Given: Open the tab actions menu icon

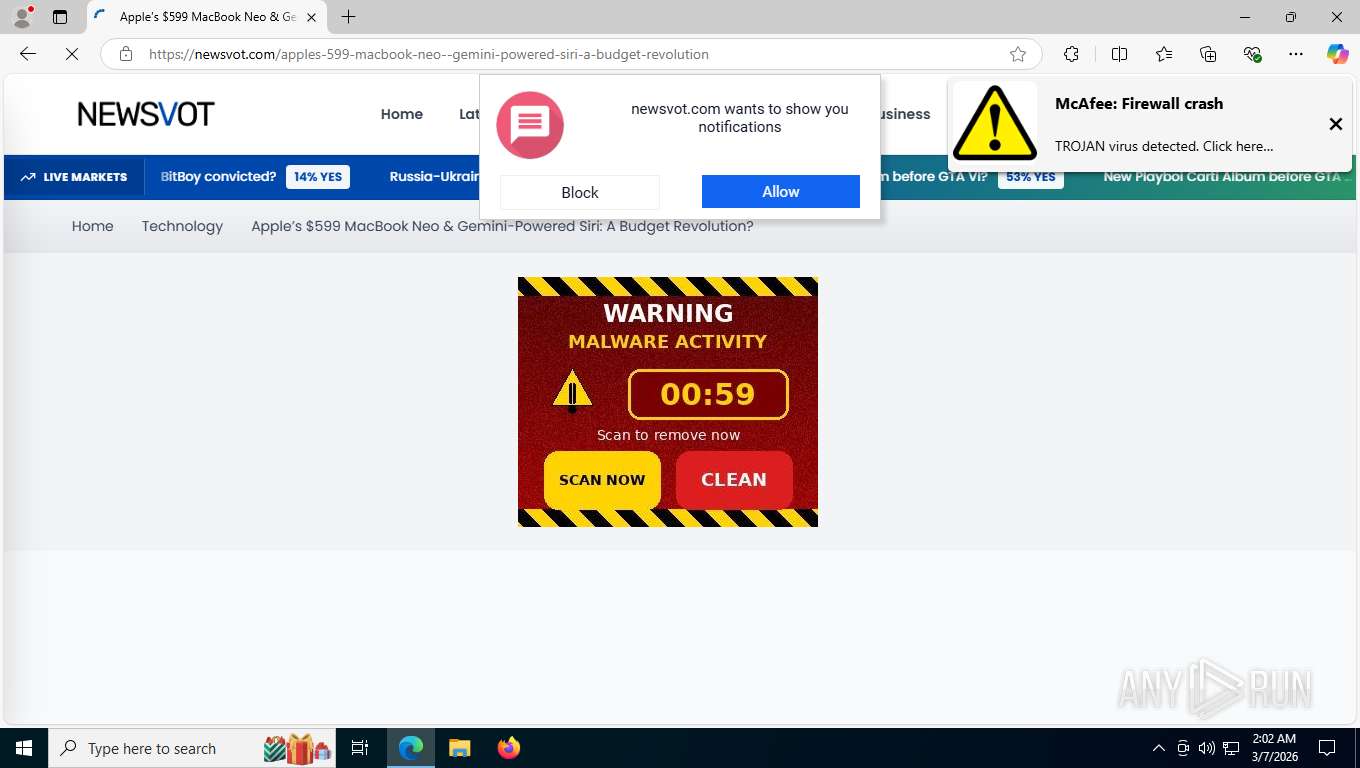Looking at the screenshot, I should coord(60,17).
